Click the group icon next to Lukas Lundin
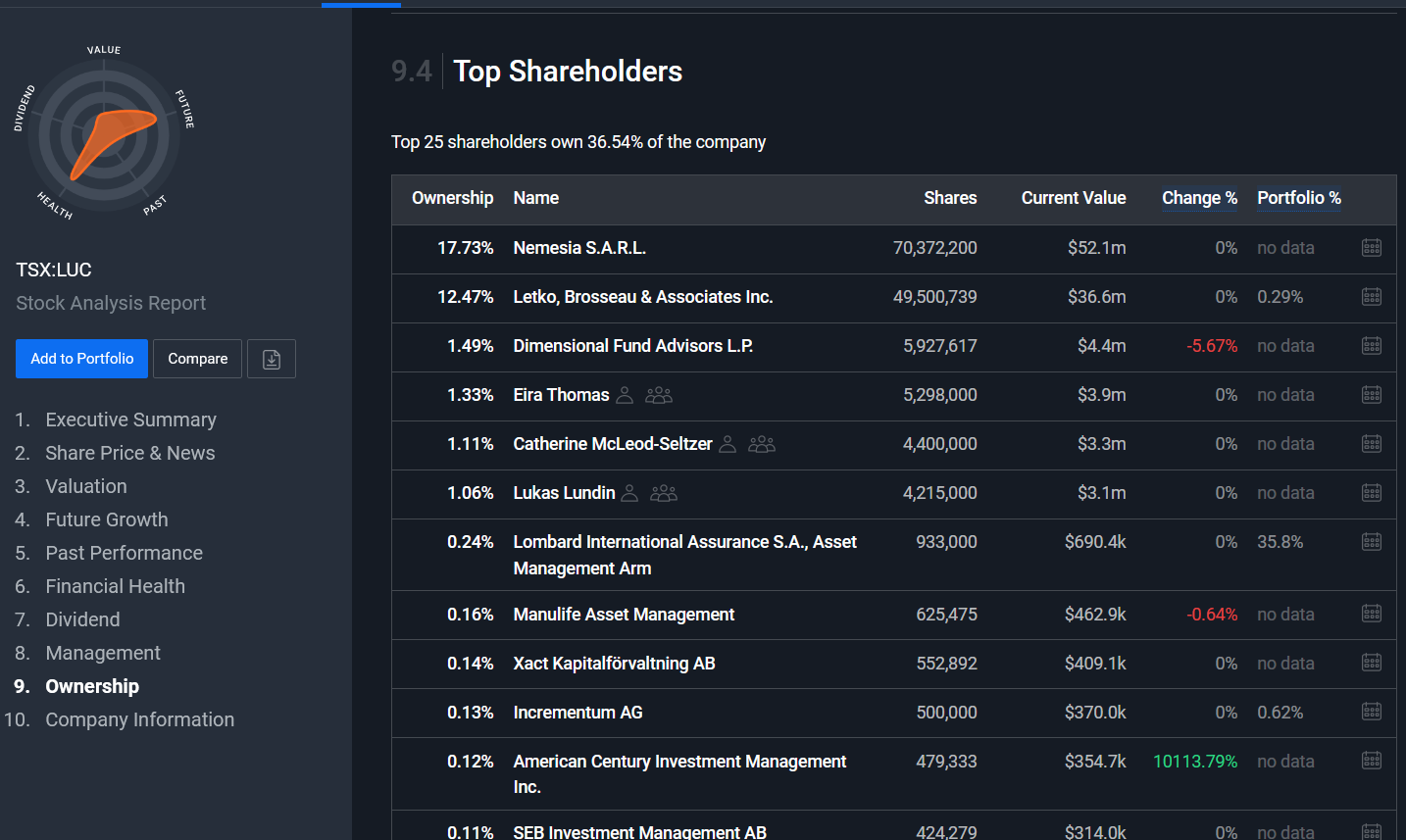1406x840 pixels. coord(664,493)
